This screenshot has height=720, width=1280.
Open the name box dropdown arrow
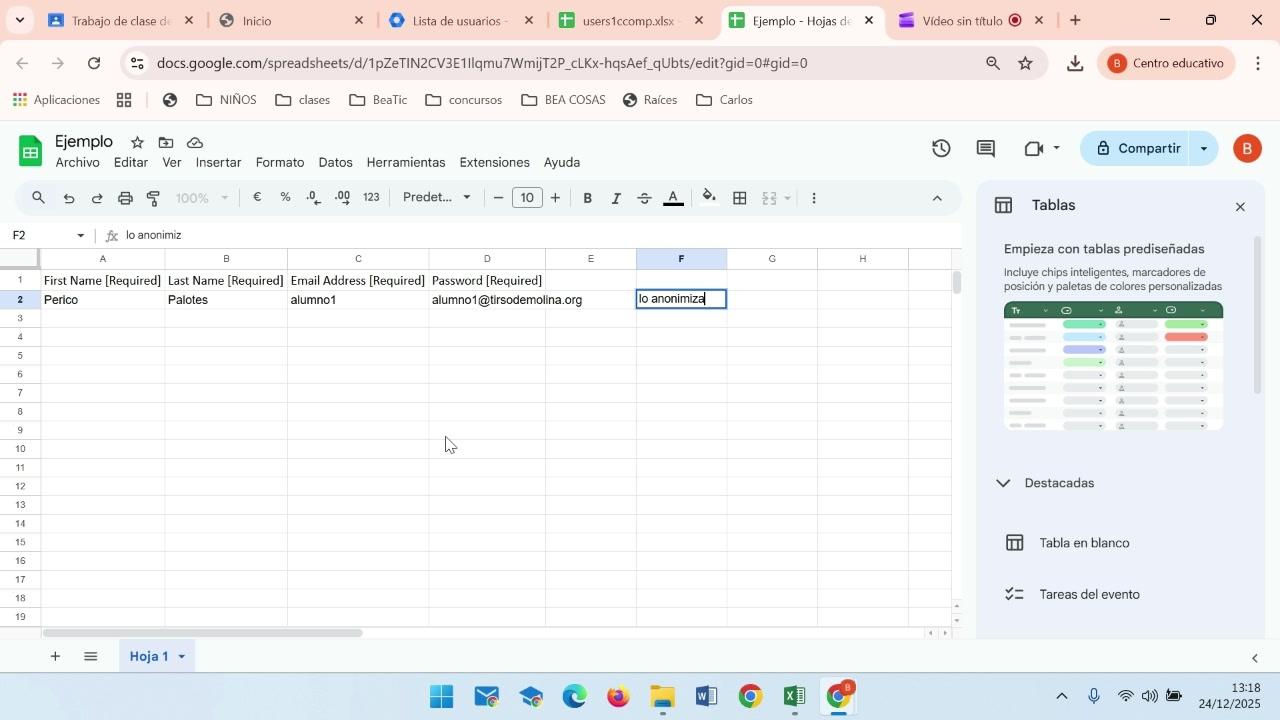[x=81, y=236]
